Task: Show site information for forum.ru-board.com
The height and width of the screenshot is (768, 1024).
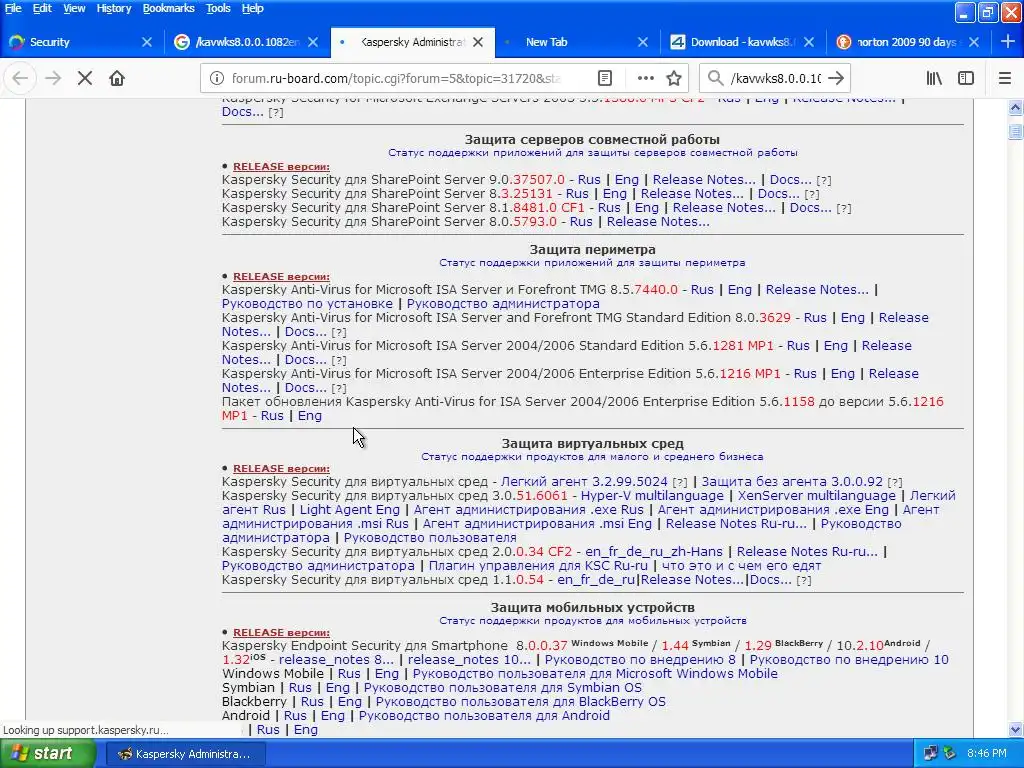Action: [217, 78]
